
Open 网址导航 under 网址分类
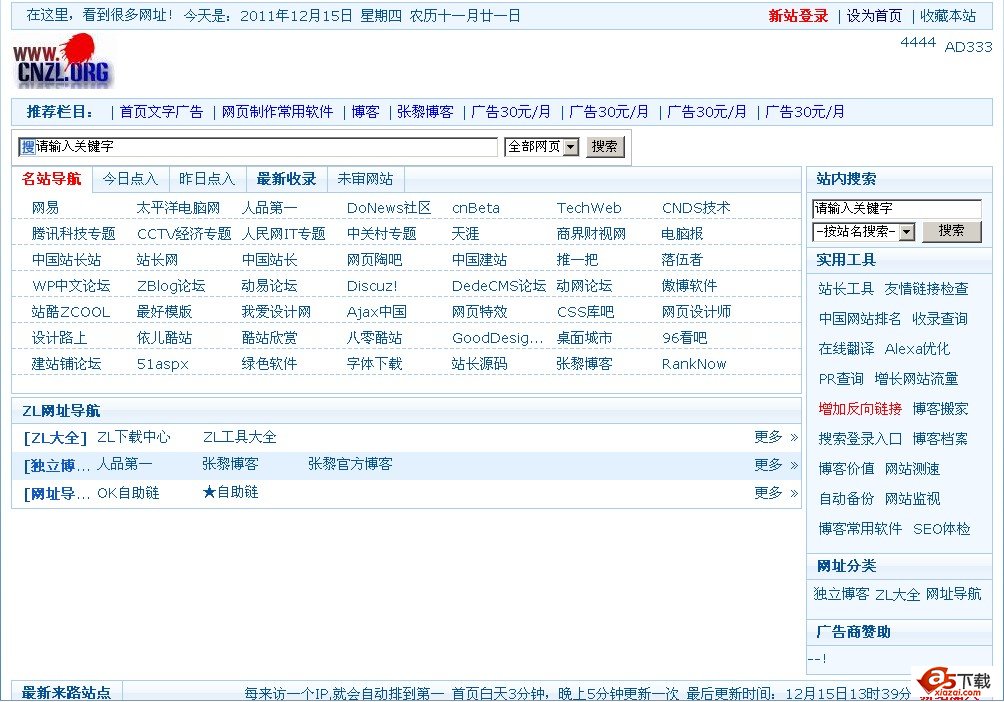pyautogui.click(x=953, y=594)
